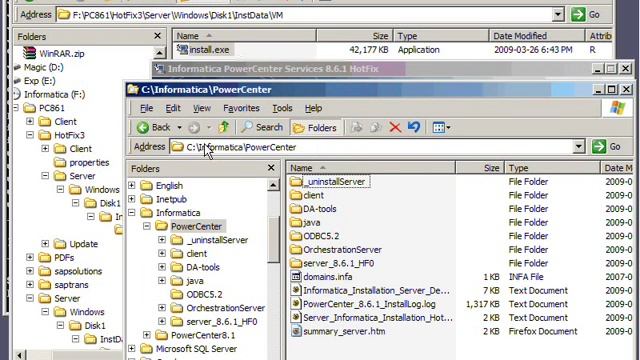
Task: Click the Back arrow icon in PowerCenter window
Action: pyautogui.click(x=143, y=128)
